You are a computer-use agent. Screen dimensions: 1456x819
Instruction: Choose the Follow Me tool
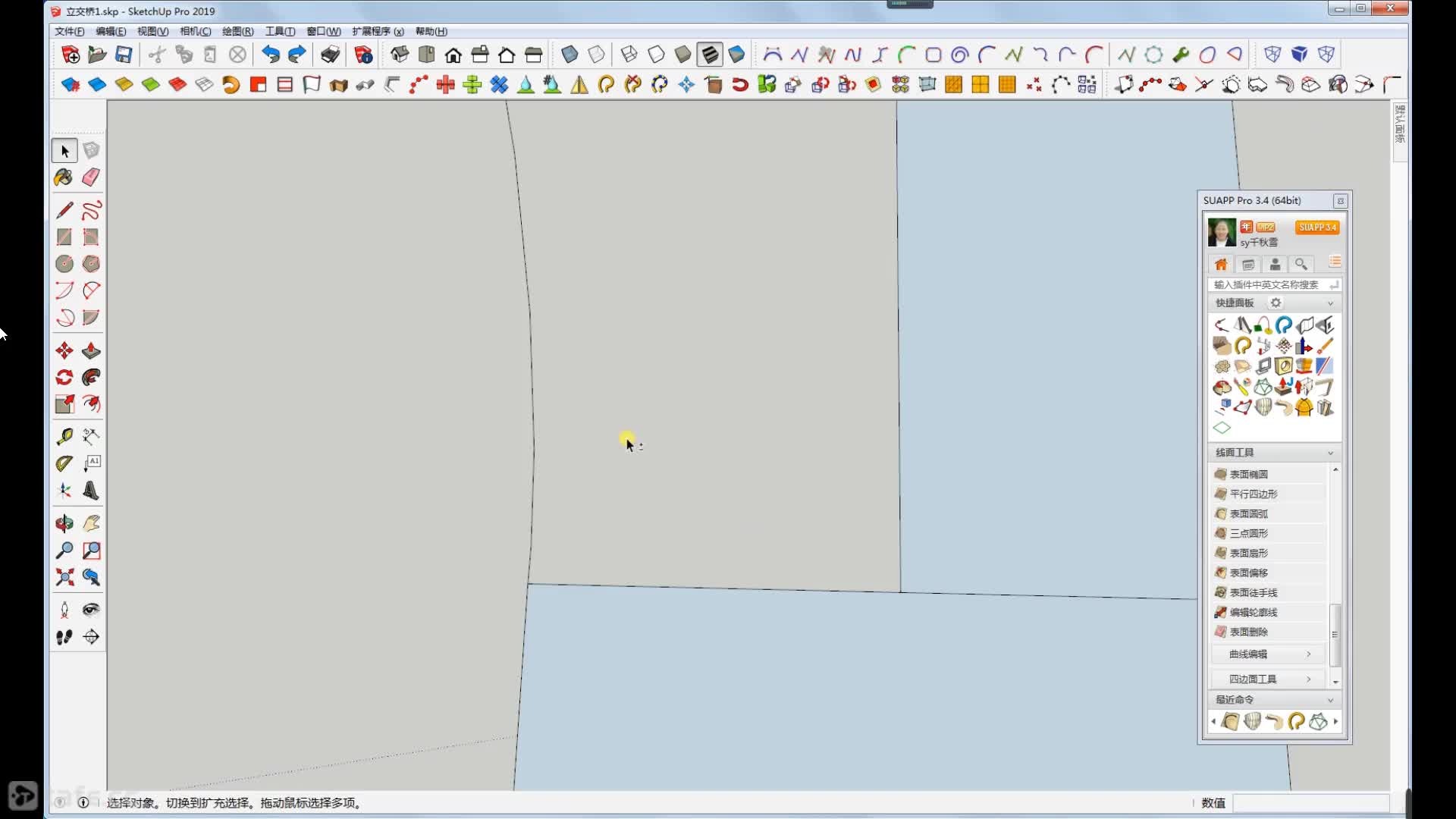point(91,377)
